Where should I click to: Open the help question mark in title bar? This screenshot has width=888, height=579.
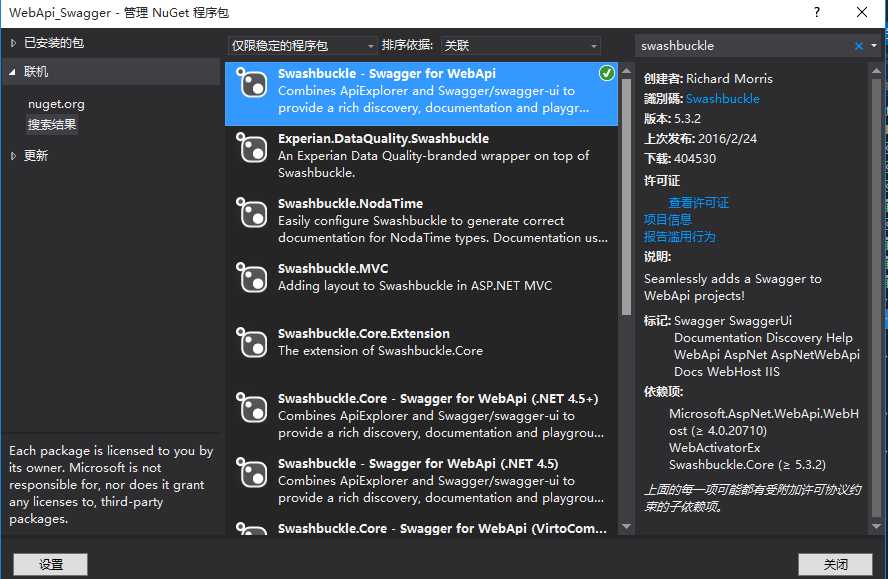817,12
